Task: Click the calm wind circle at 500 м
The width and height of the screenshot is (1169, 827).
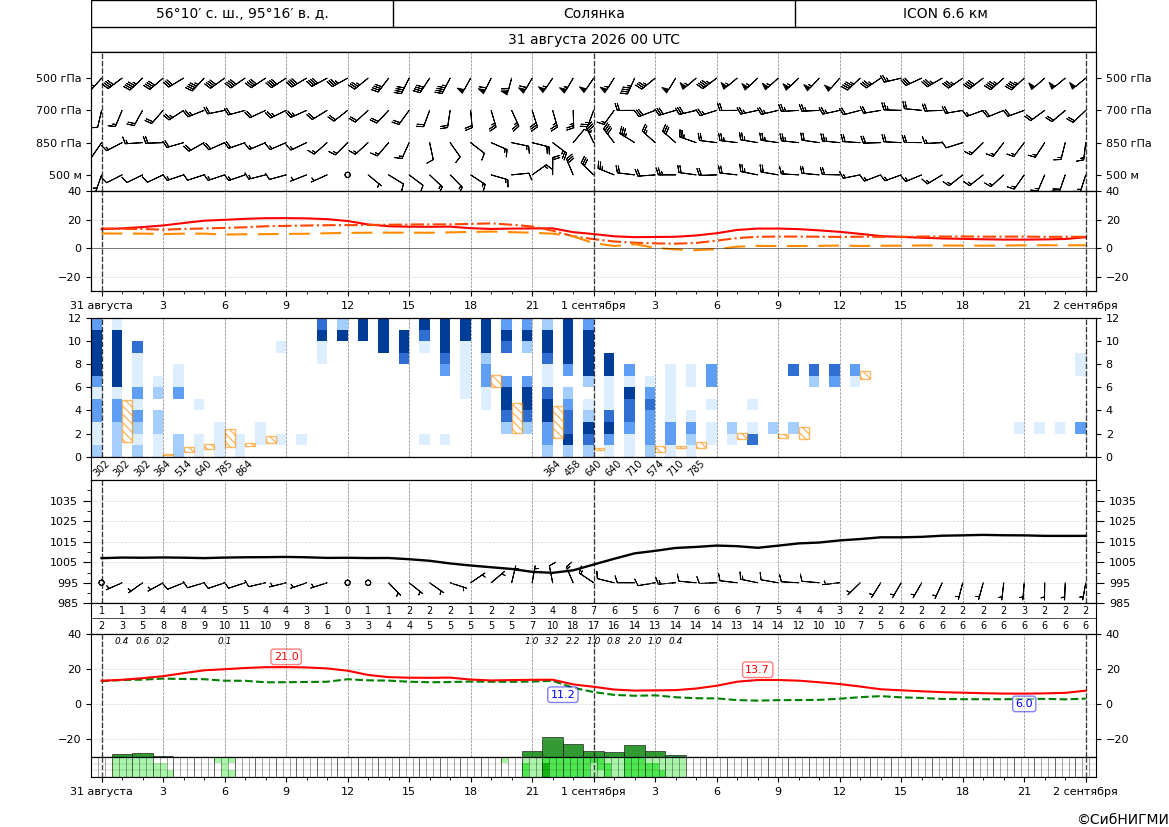Action: click(x=347, y=174)
